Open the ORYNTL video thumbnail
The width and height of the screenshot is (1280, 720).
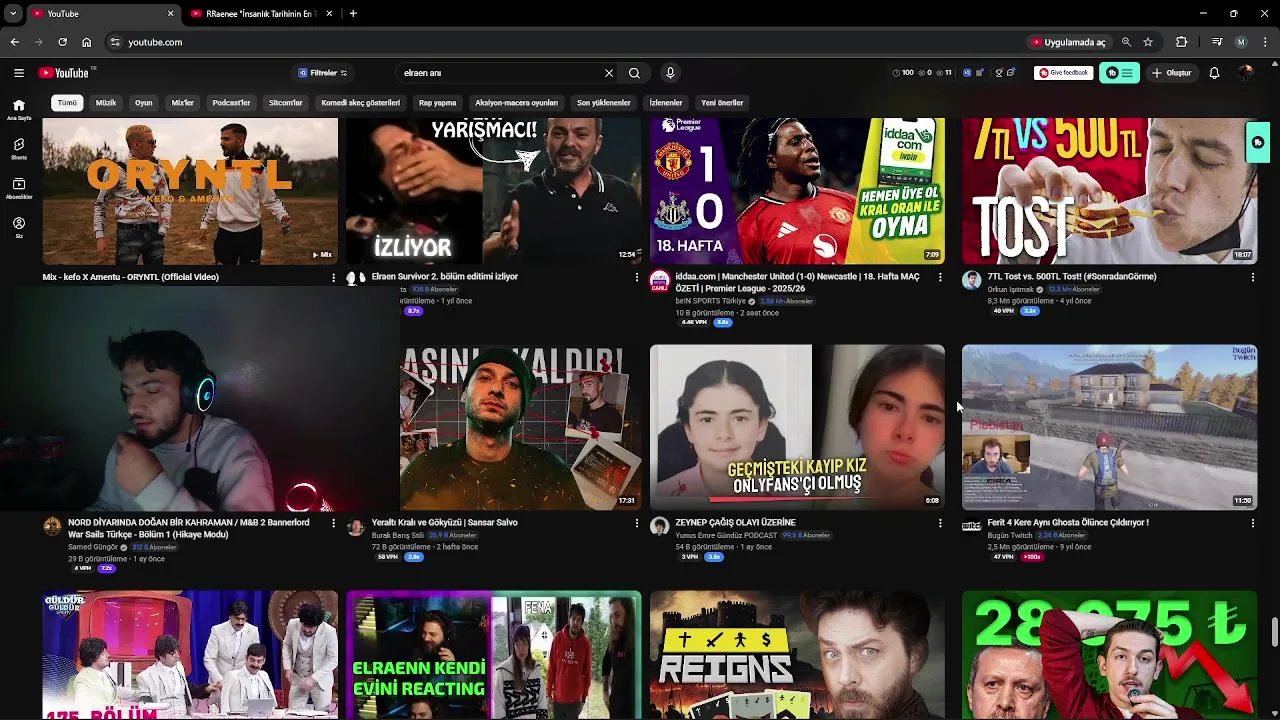coord(190,191)
